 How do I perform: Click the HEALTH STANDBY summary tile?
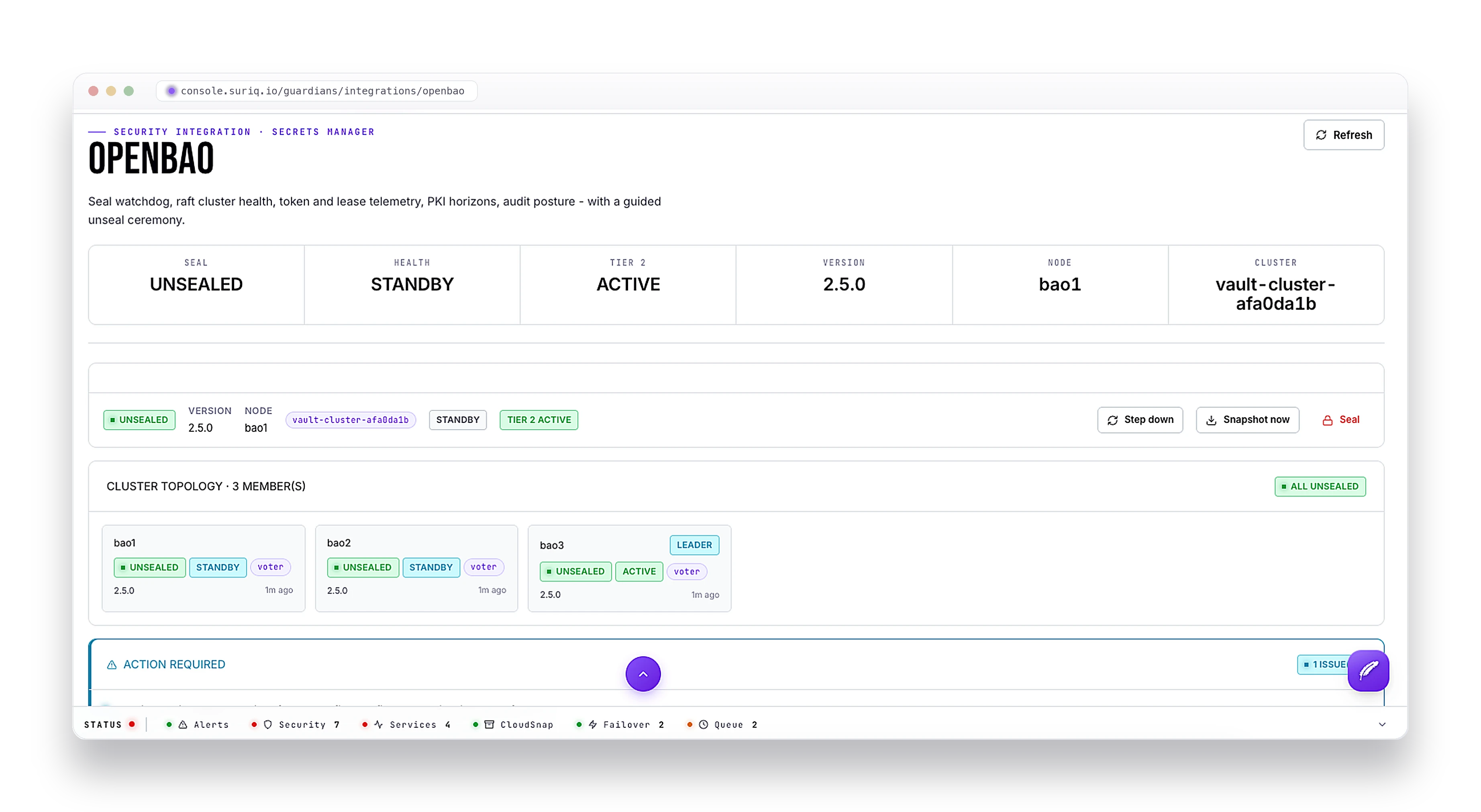point(412,285)
